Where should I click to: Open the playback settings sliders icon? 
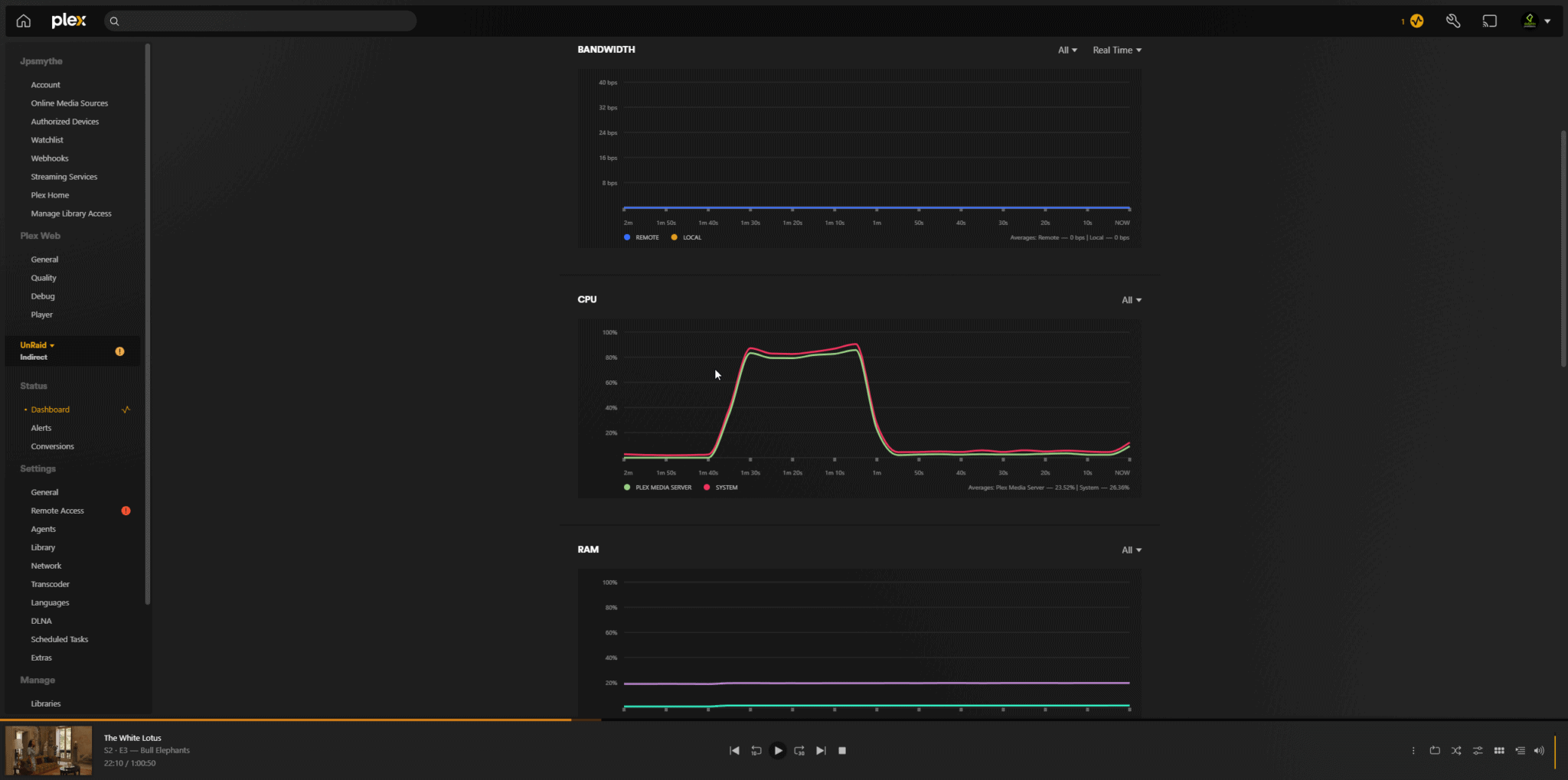[1478, 751]
